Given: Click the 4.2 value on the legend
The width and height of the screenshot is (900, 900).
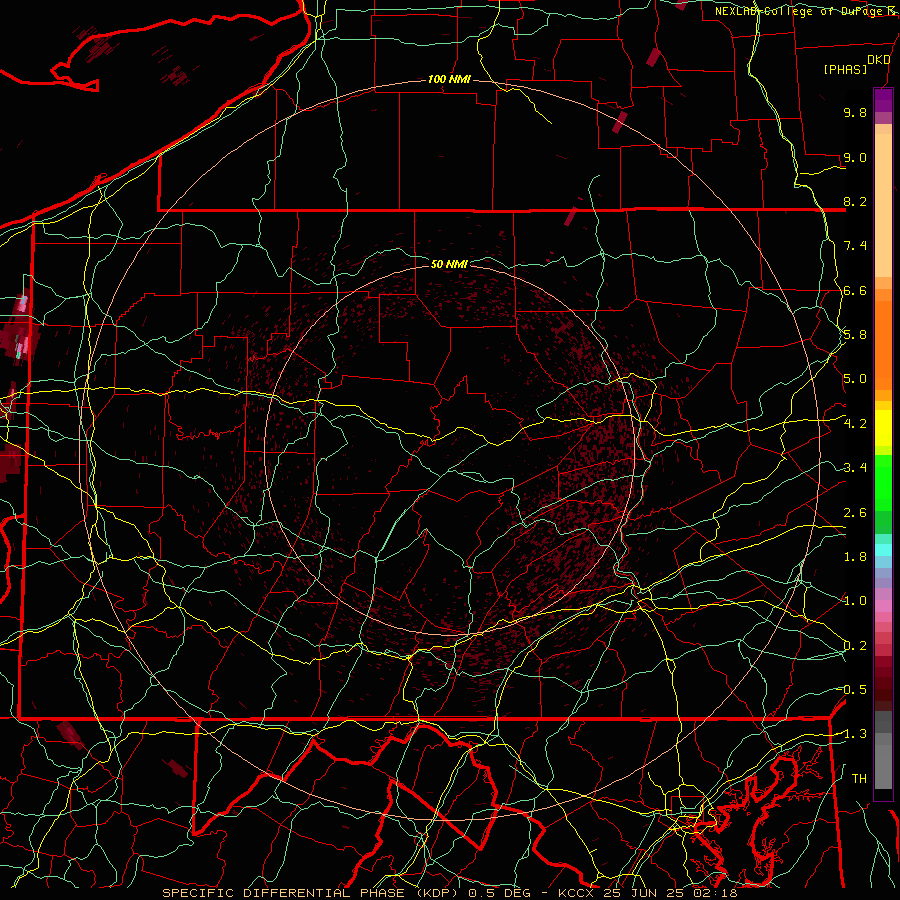Looking at the screenshot, I should coord(855,424).
